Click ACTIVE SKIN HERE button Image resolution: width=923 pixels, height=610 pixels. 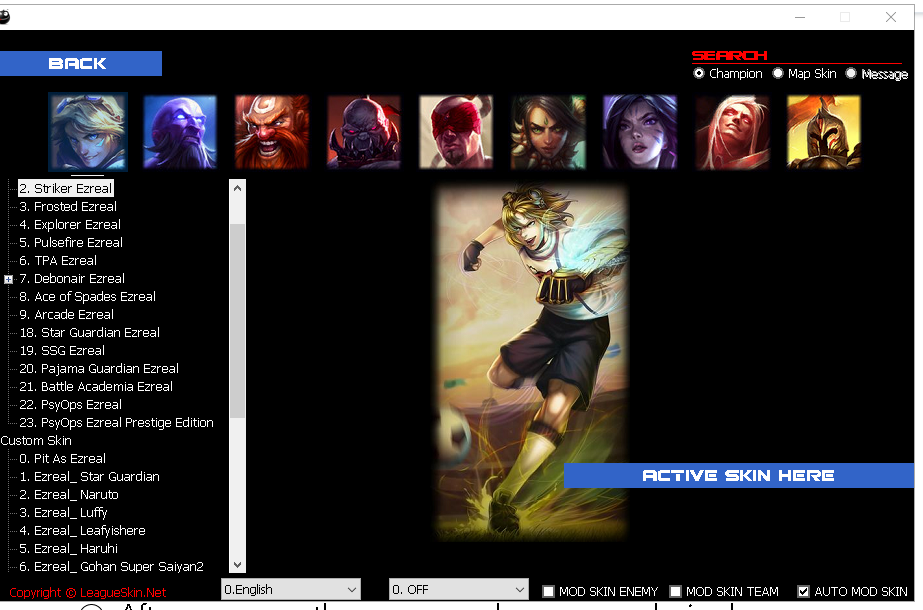[739, 476]
